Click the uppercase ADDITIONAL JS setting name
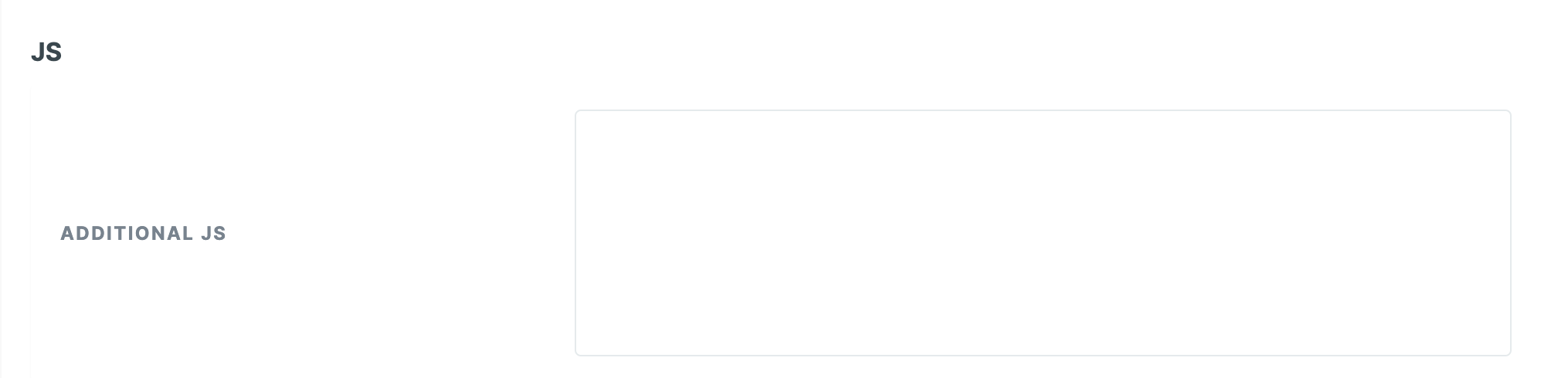The image size is (1568, 378). [x=143, y=234]
